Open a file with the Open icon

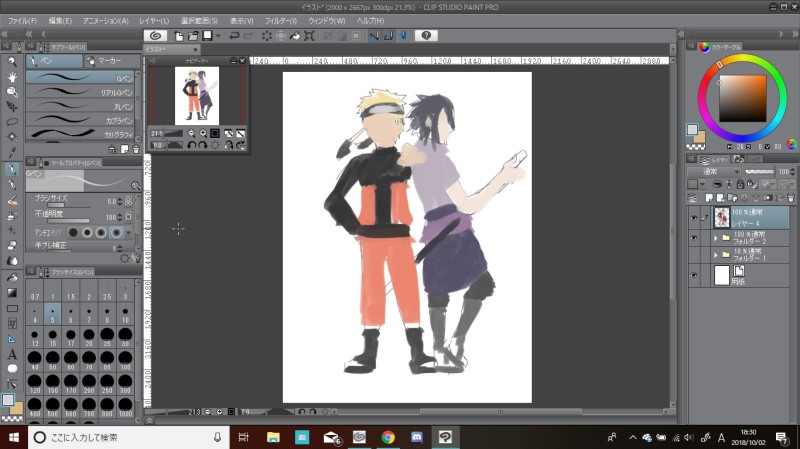tap(193, 36)
